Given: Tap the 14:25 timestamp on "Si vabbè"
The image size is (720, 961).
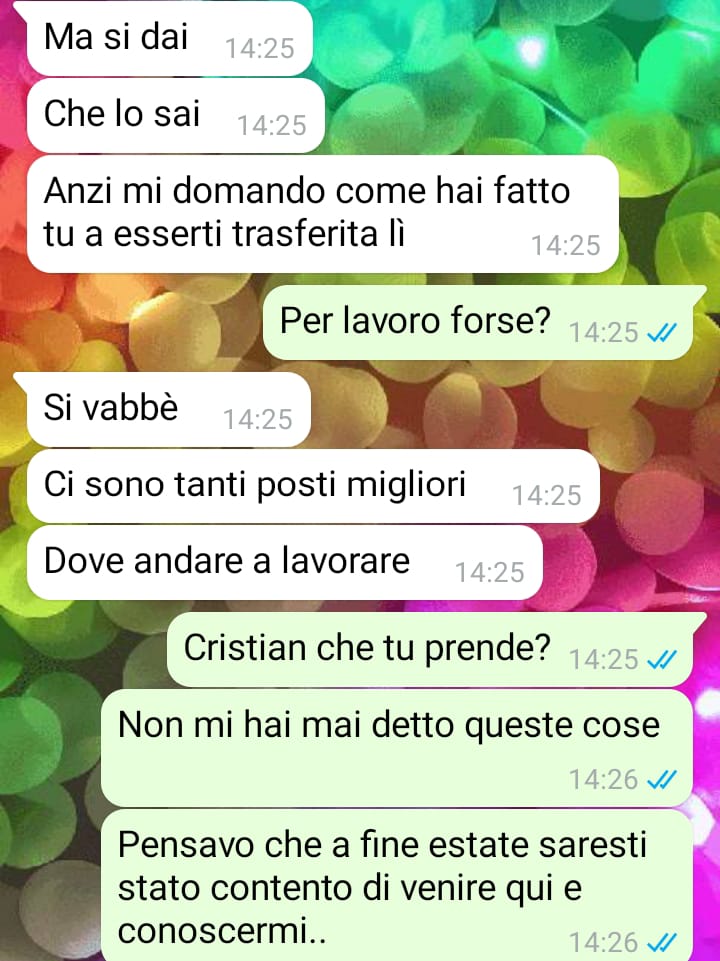Looking at the screenshot, I should point(258,420).
